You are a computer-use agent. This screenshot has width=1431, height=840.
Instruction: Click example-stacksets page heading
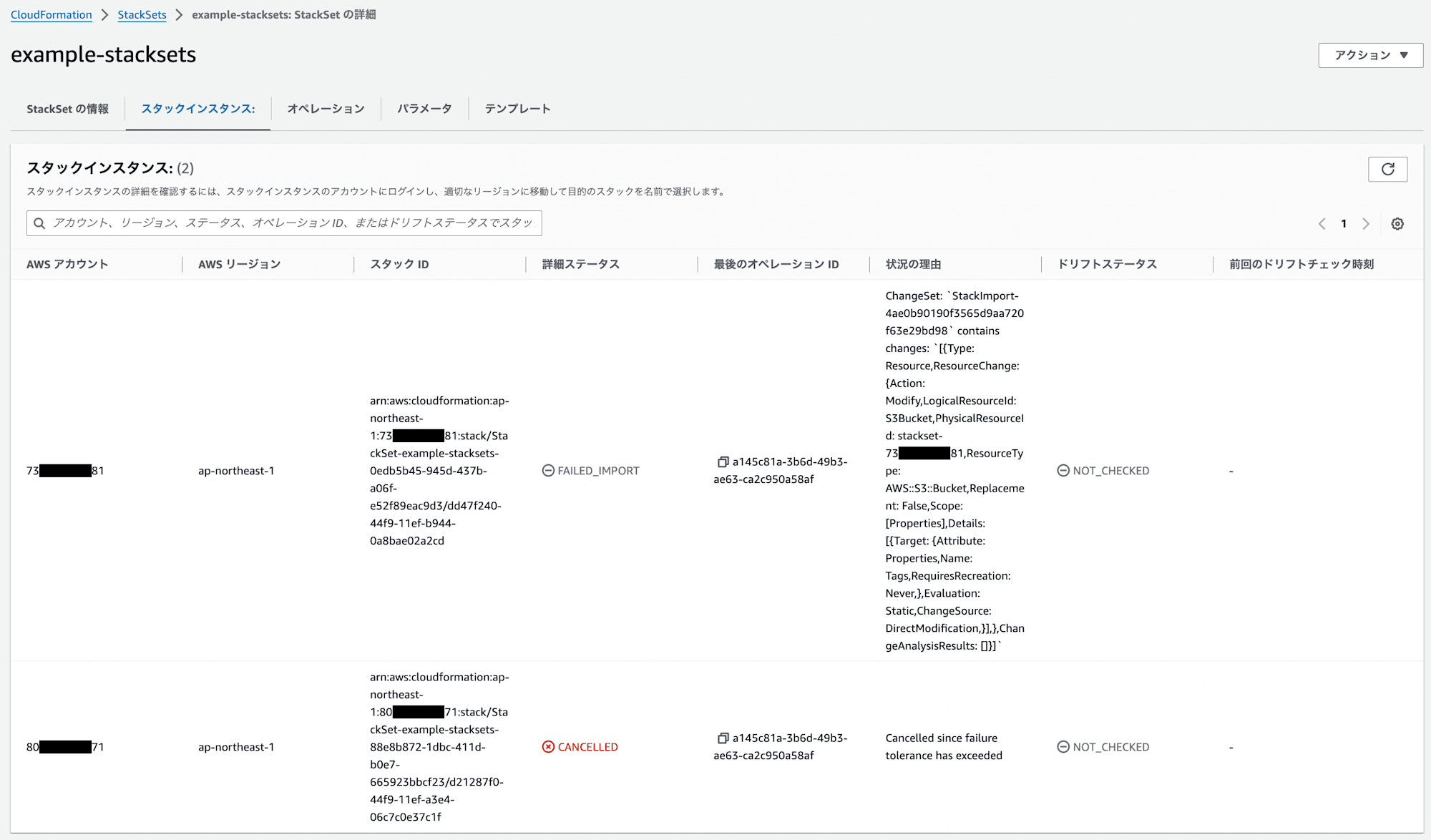coord(104,54)
